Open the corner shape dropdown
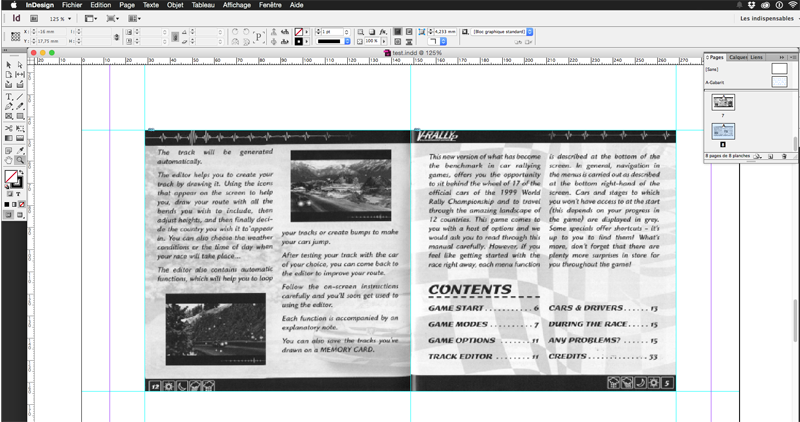 tap(437, 41)
